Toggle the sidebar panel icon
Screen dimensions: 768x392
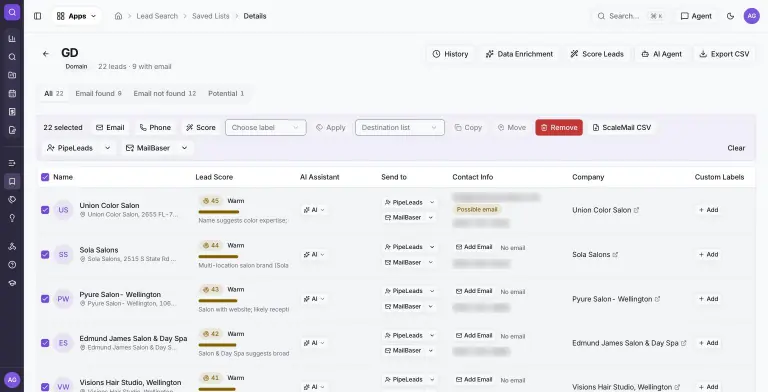[x=37, y=16]
